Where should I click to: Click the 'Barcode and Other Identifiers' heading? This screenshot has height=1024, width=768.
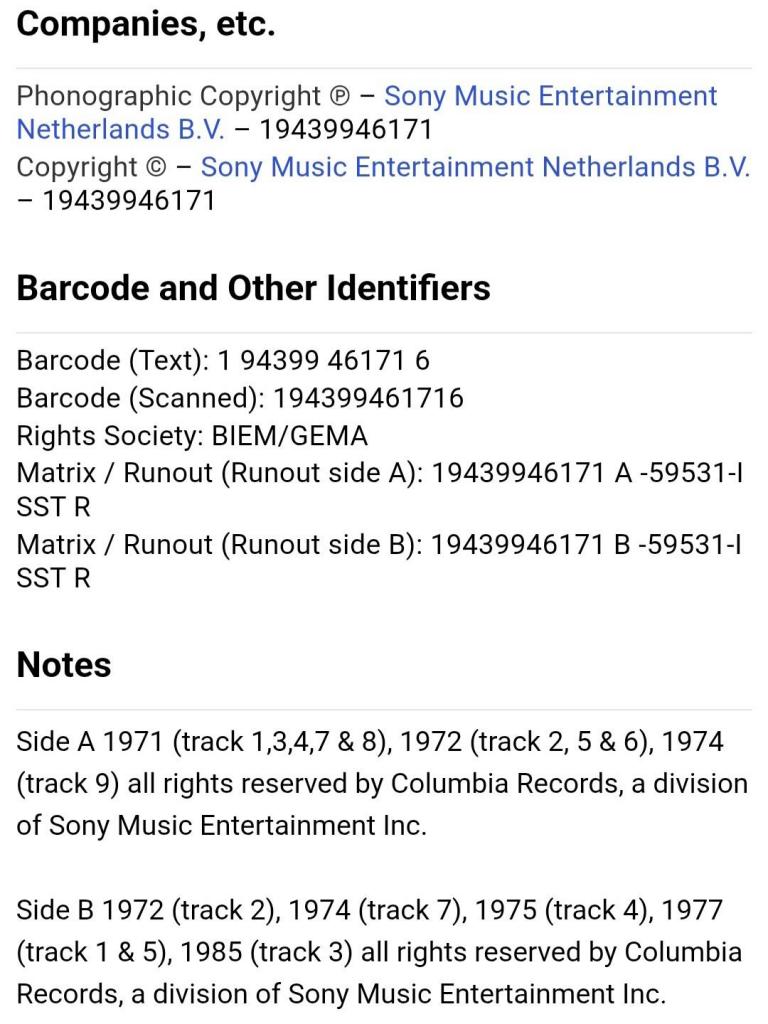253,288
